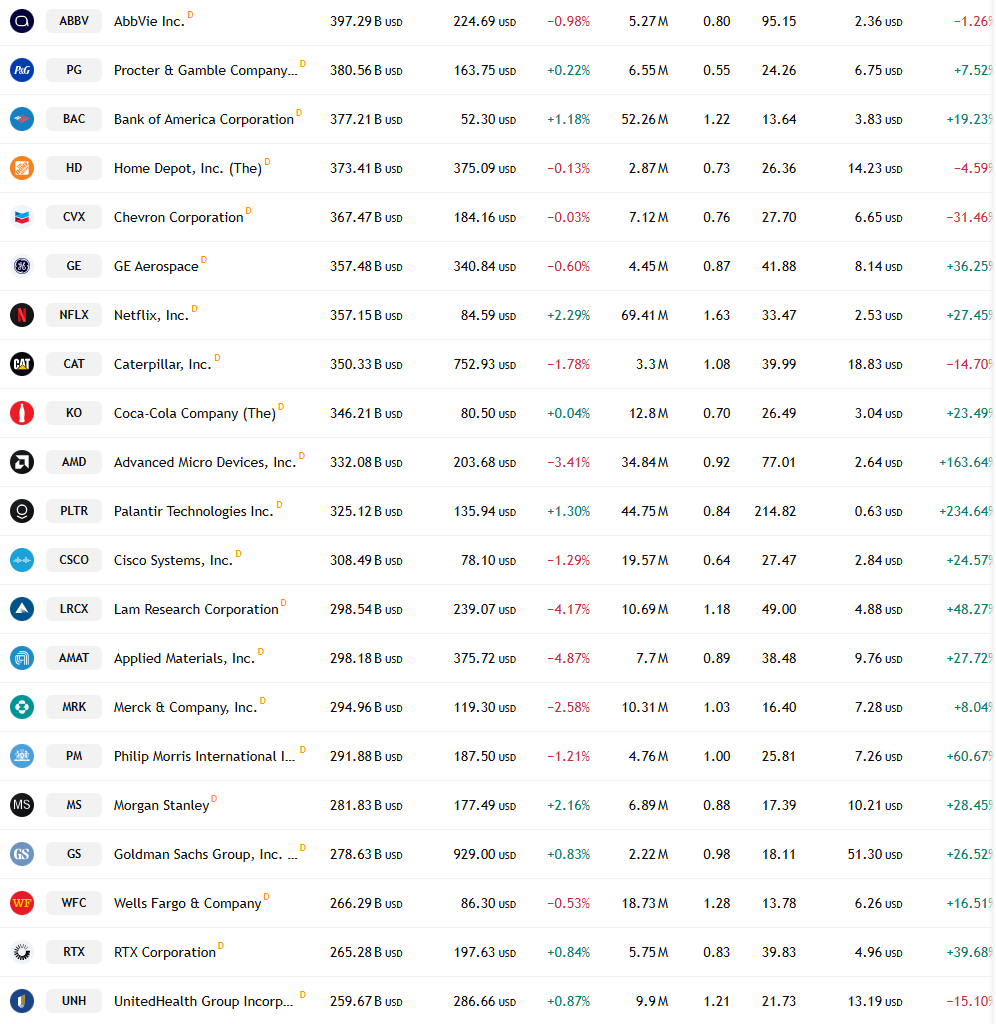Click the RTX Corporation logo icon
996x1024 pixels.
[x=22, y=952]
